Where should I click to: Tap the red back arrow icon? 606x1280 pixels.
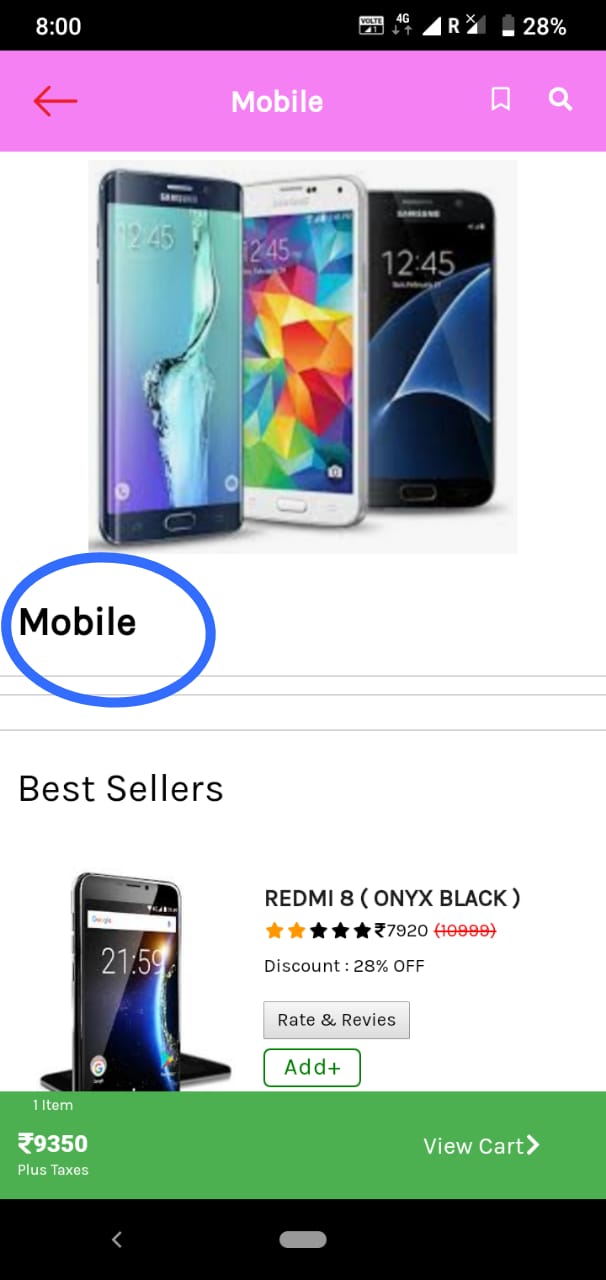click(x=55, y=101)
